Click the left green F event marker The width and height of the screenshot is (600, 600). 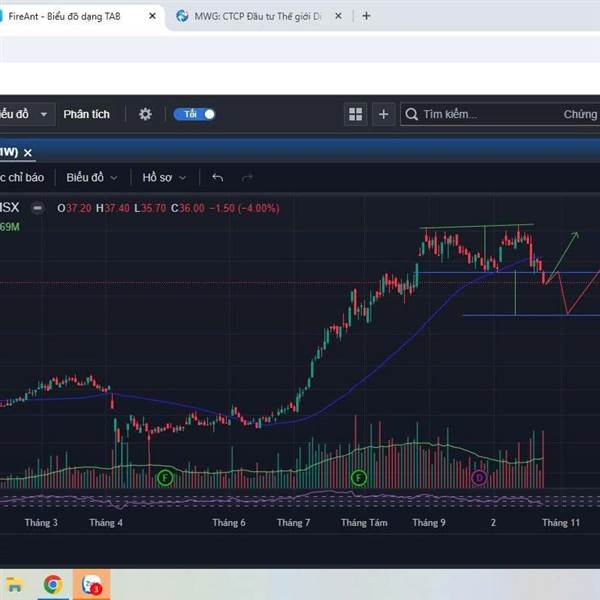click(x=165, y=478)
